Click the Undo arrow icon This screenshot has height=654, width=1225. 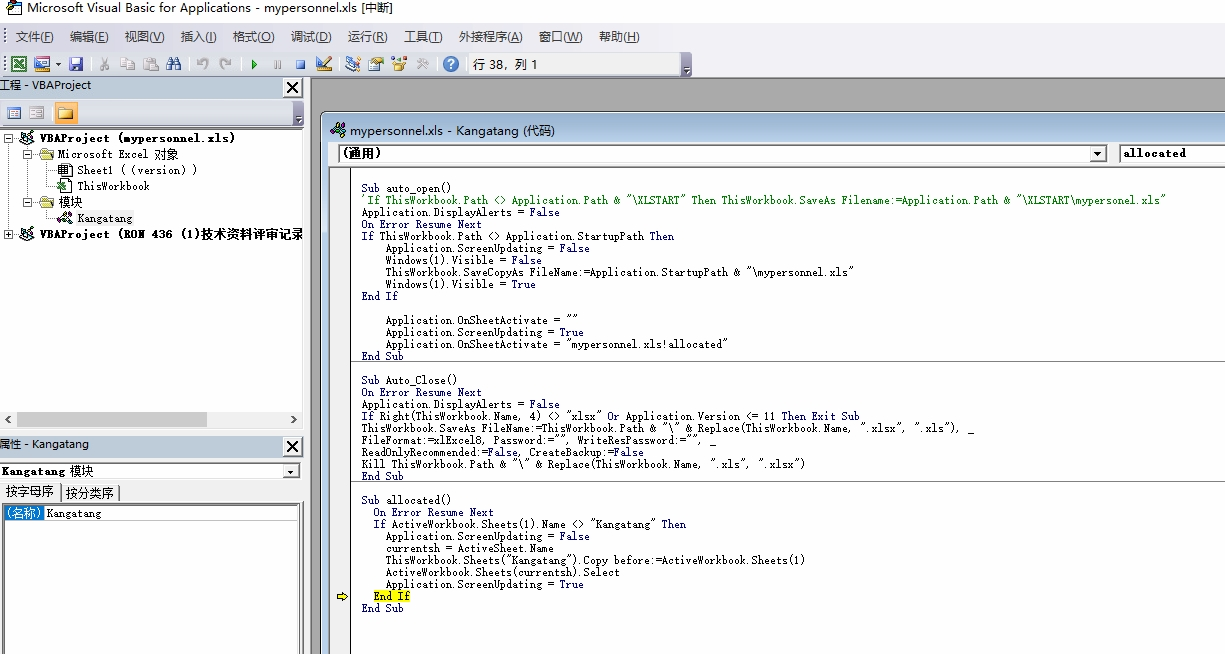point(202,64)
